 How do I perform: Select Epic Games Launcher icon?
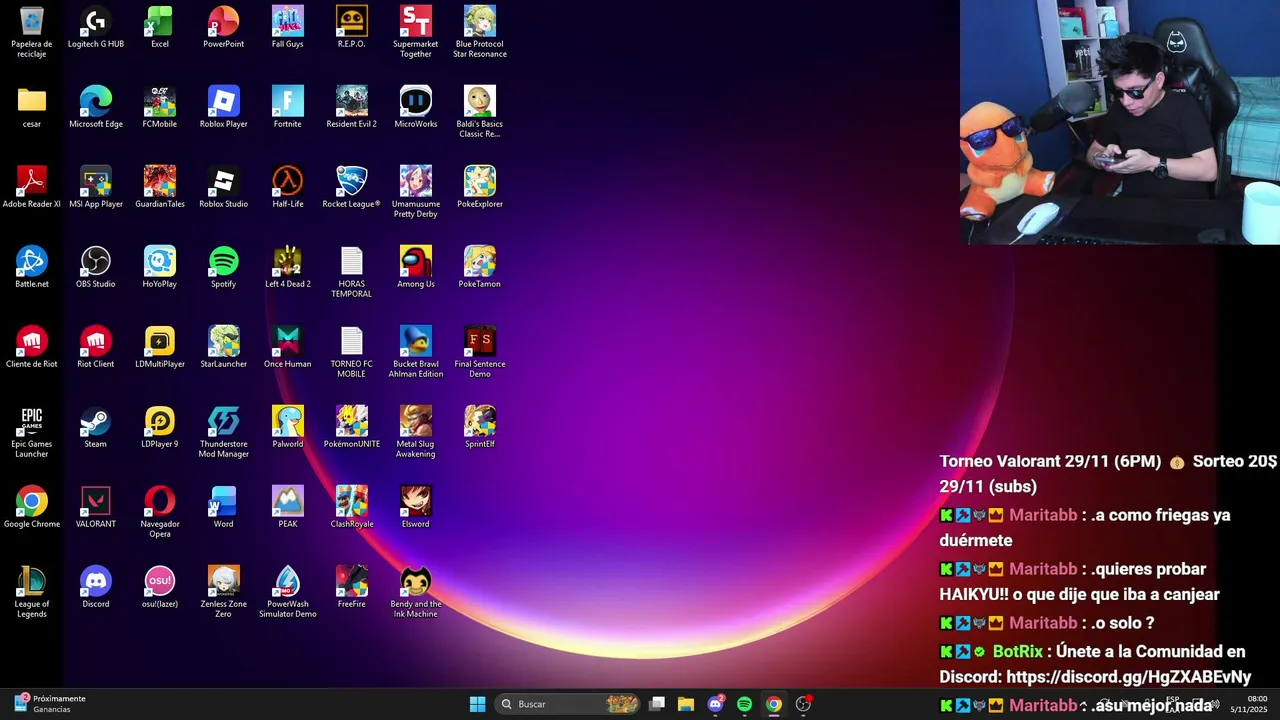click(x=32, y=432)
